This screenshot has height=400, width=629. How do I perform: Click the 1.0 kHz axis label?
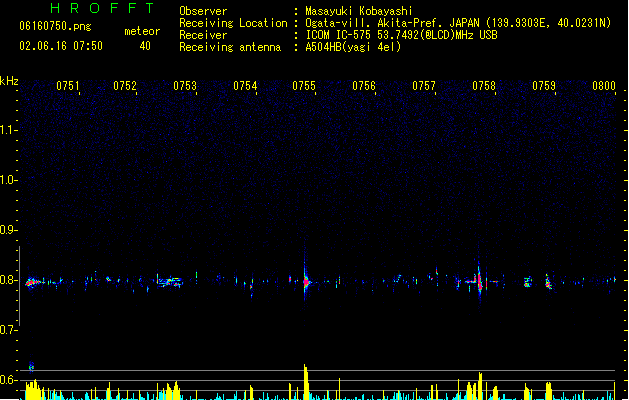point(8,179)
